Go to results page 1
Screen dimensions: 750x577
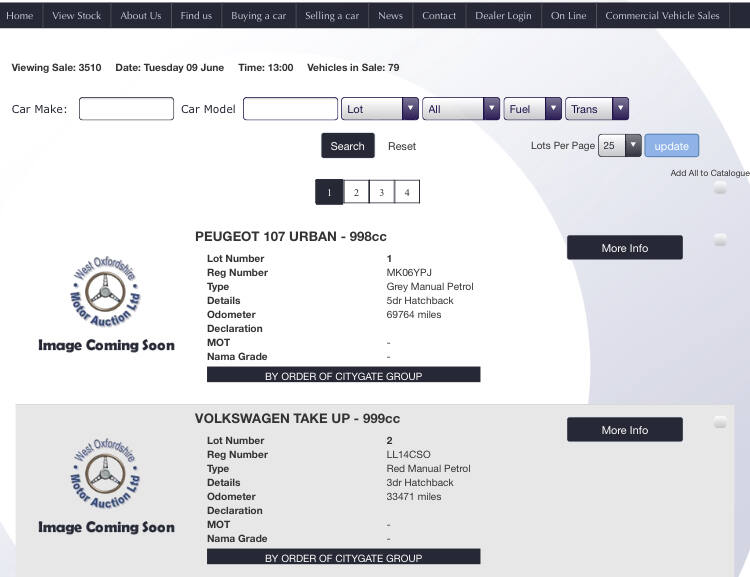329,192
